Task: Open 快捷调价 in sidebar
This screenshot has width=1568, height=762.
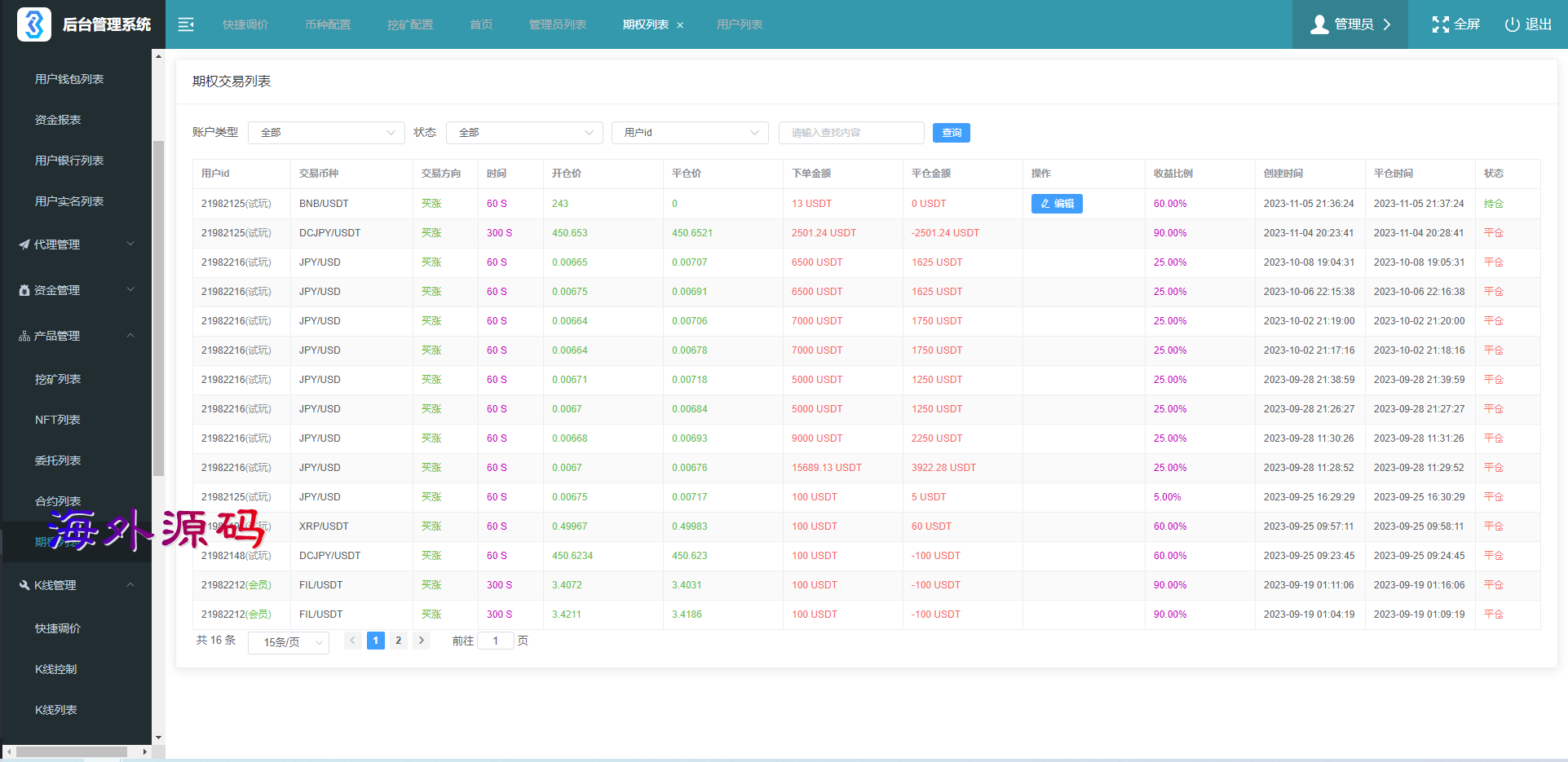Action: click(58, 628)
